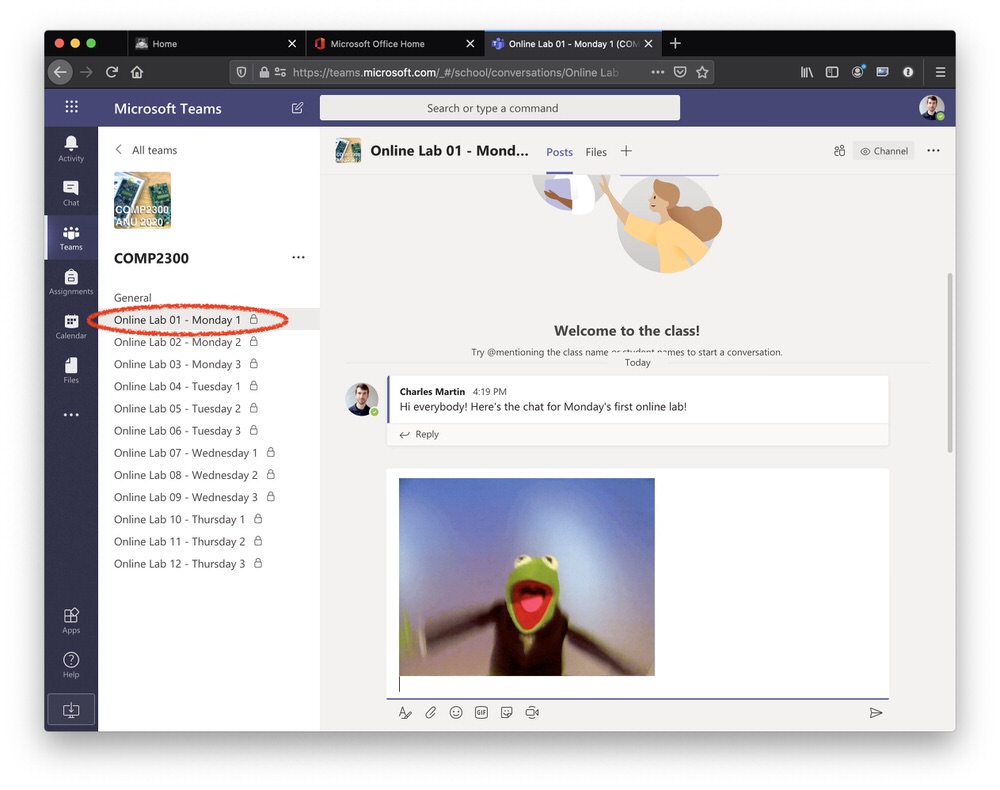Go back to All teams

145,150
